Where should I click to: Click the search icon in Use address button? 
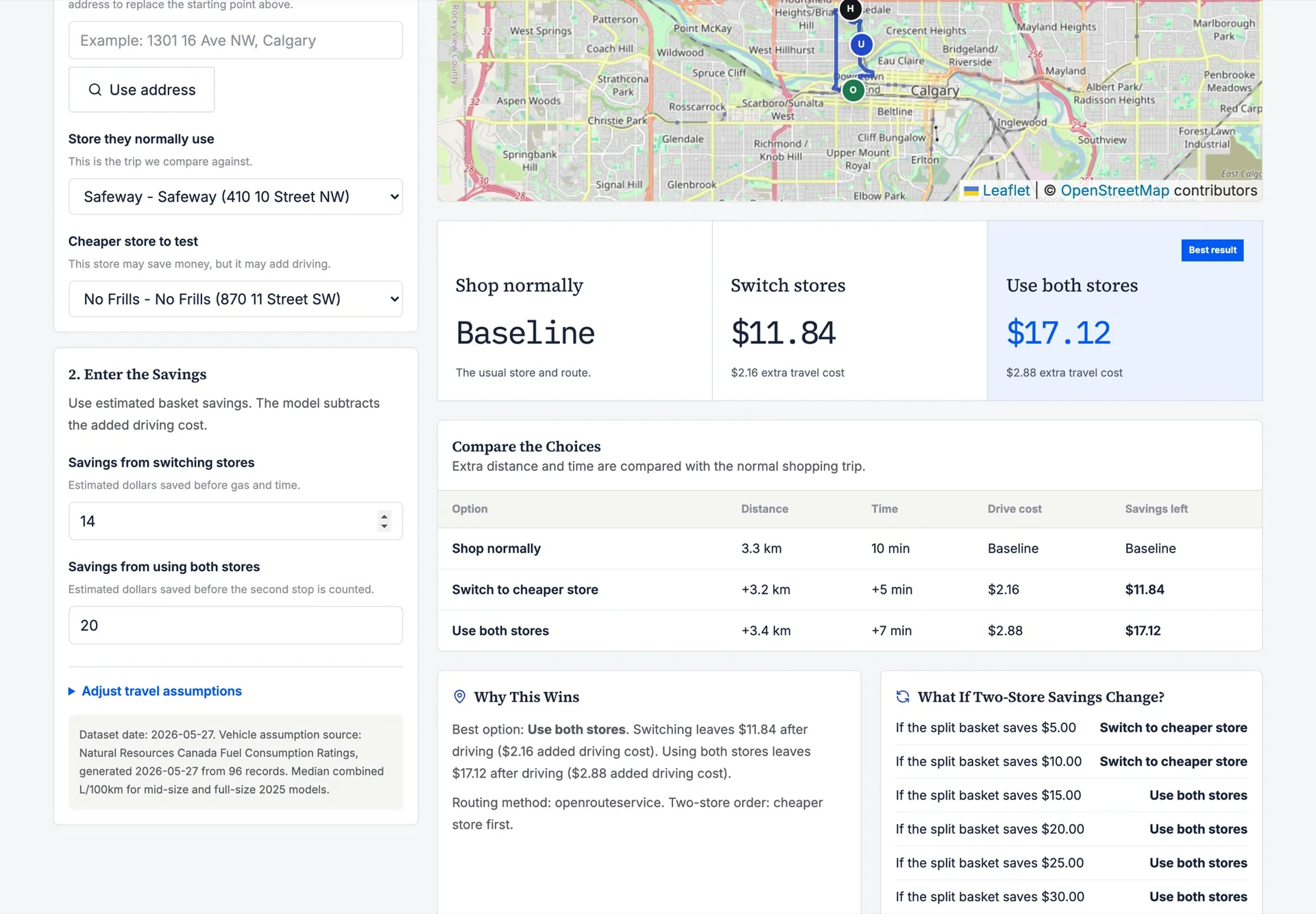(95, 90)
